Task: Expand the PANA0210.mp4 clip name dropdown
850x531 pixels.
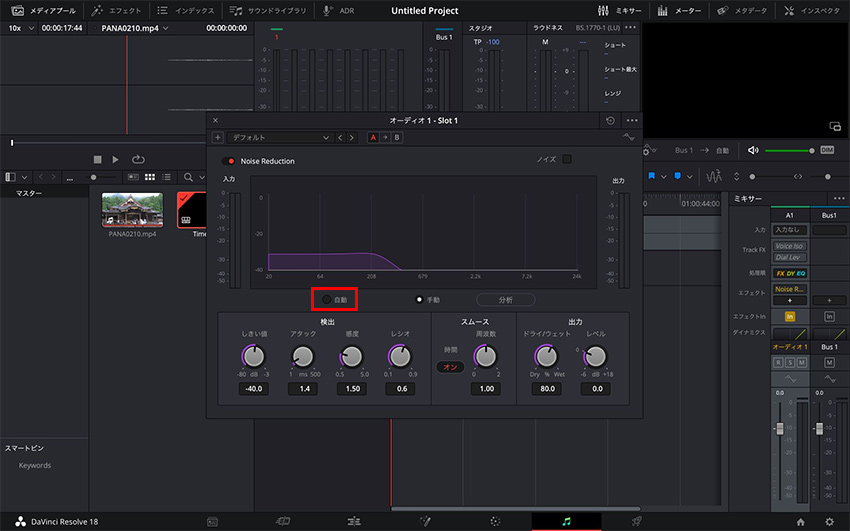Action: point(130,28)
